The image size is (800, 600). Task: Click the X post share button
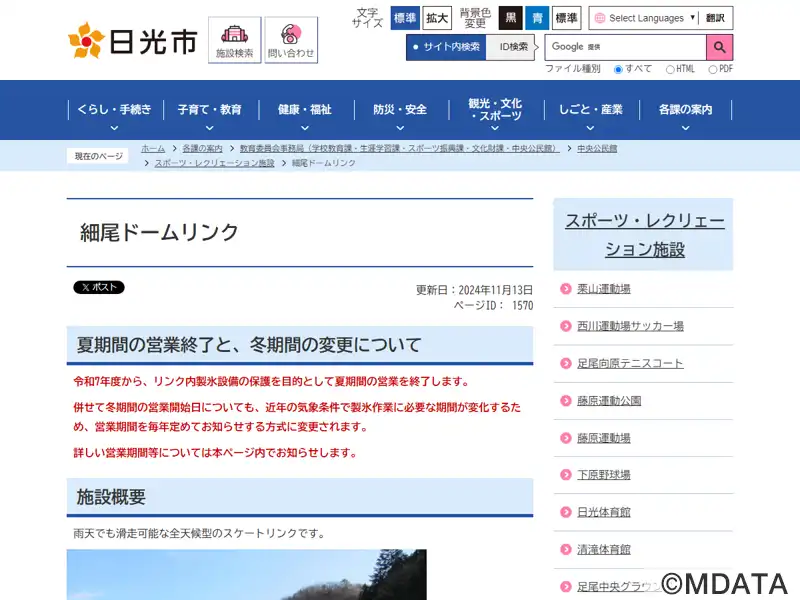(x=99, y=287)
